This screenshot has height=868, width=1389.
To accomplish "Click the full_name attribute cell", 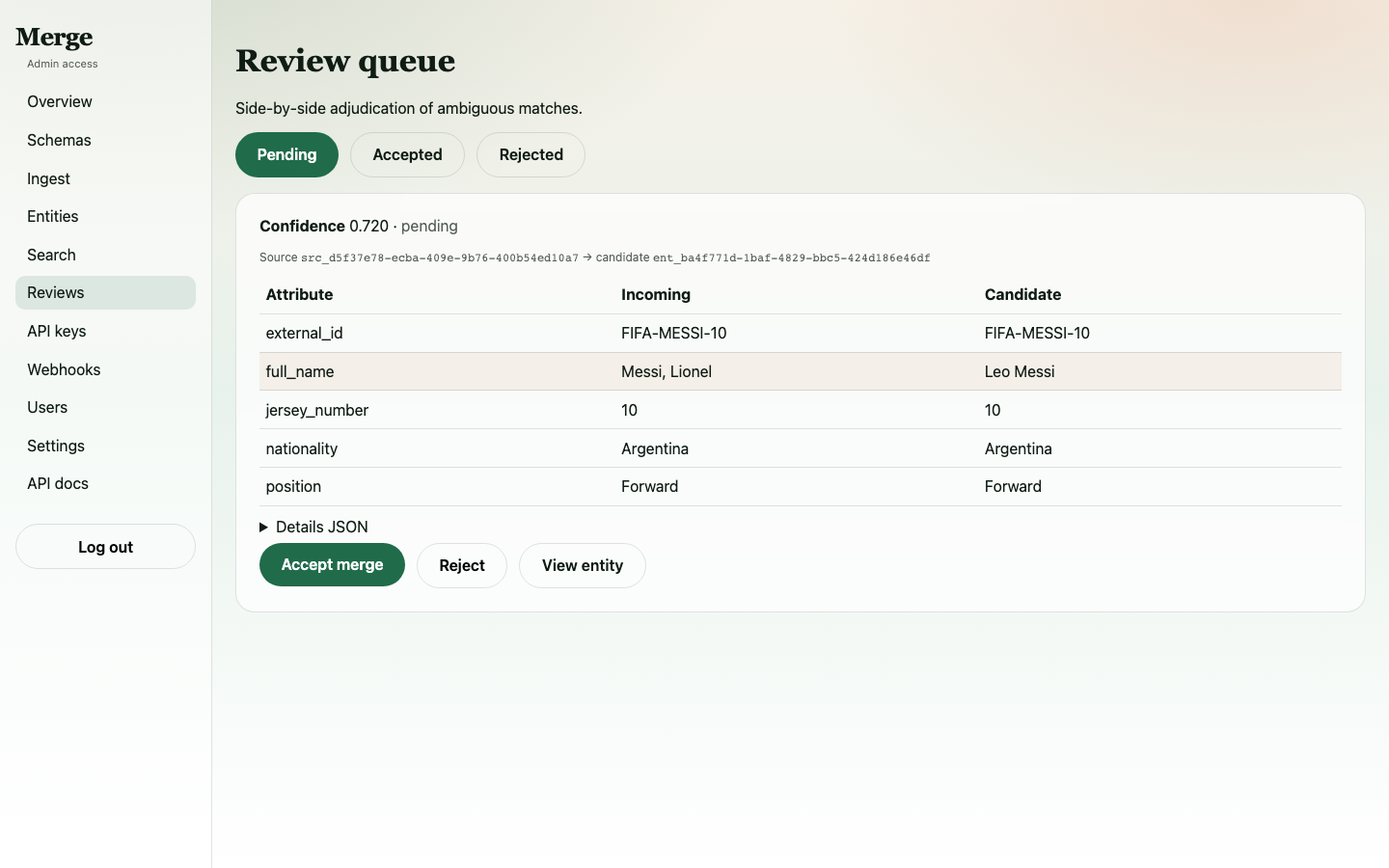I will [x=437, y=371].
